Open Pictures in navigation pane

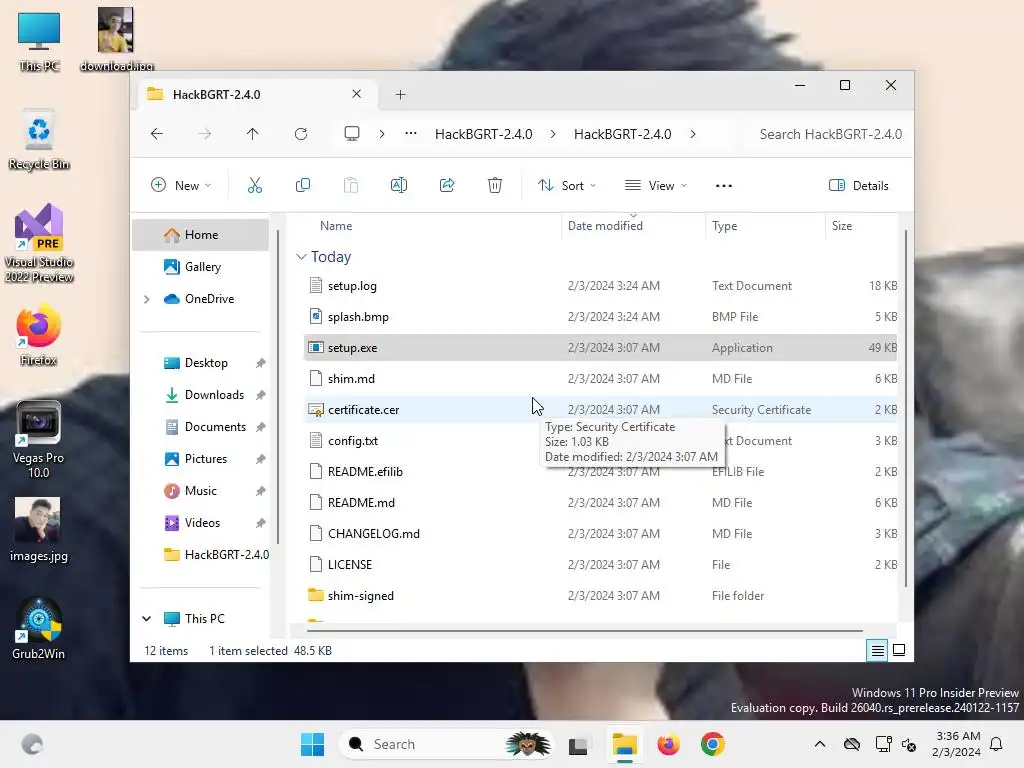[x=205, y=459]
